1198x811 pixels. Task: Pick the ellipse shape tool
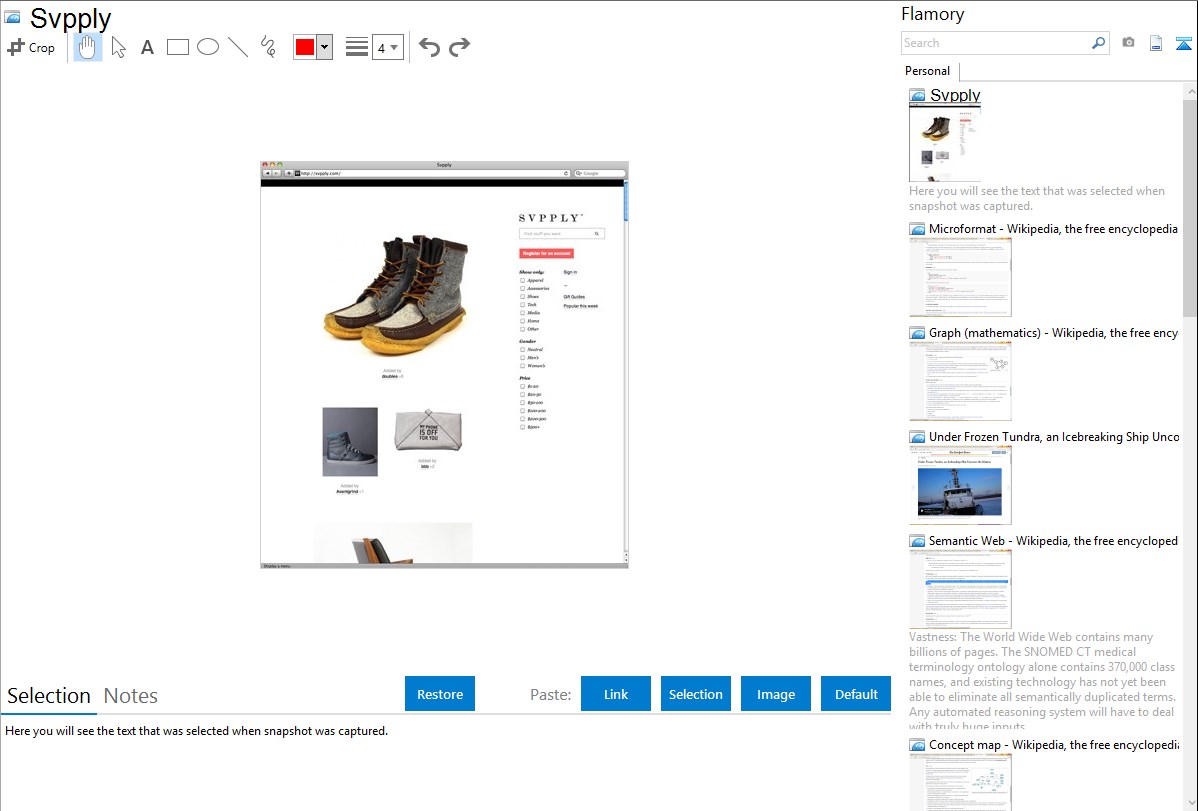click(208, 47)
